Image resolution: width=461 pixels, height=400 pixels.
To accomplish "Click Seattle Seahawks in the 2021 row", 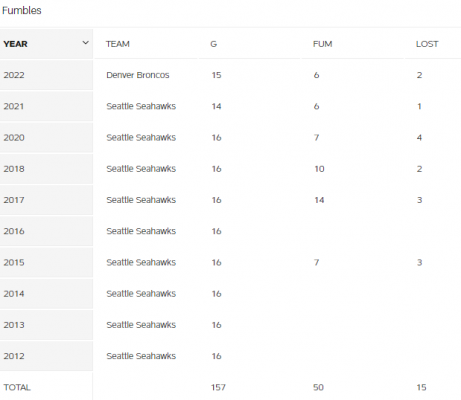I will coord(141,106).
